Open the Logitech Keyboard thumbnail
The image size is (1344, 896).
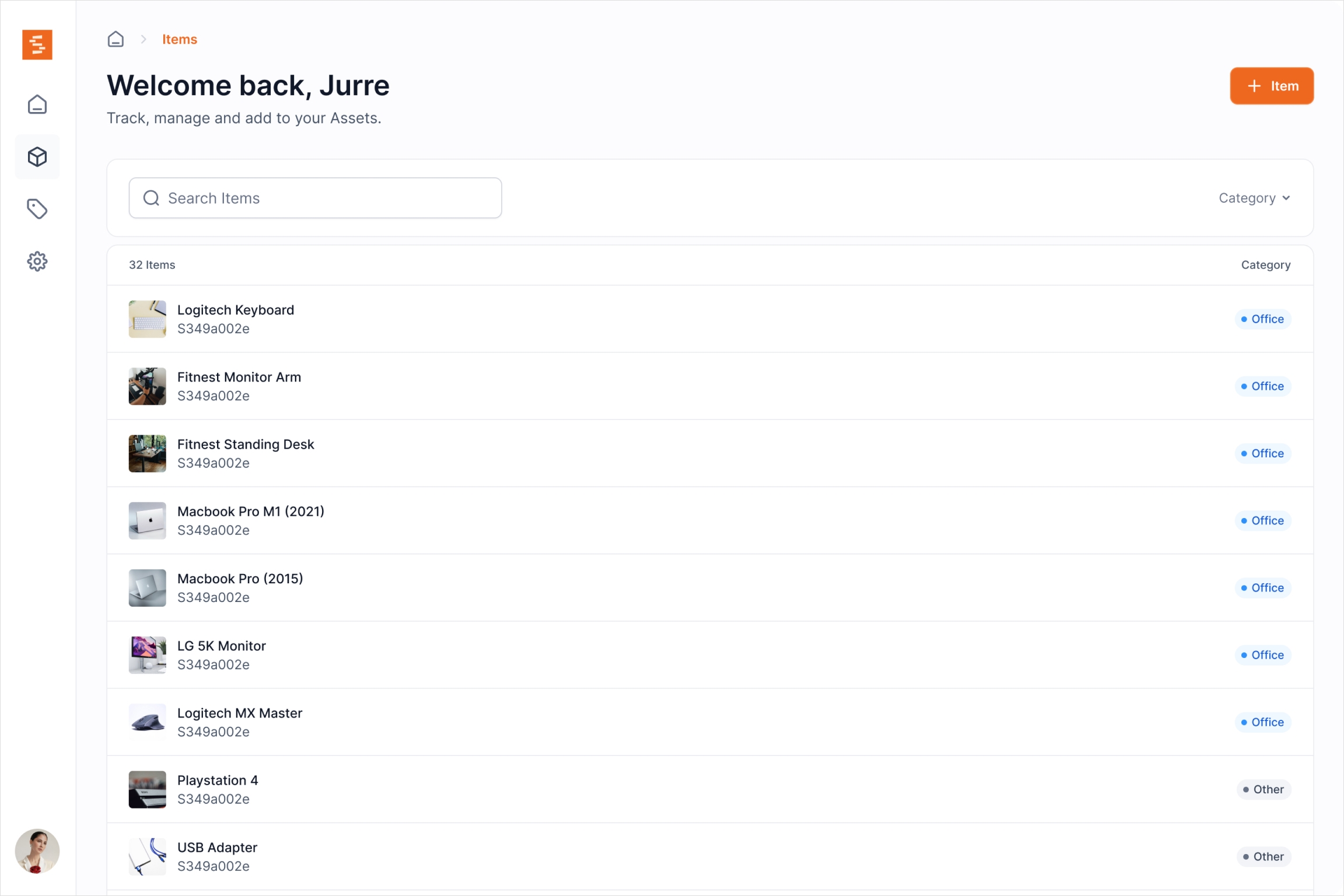[147, 319]
